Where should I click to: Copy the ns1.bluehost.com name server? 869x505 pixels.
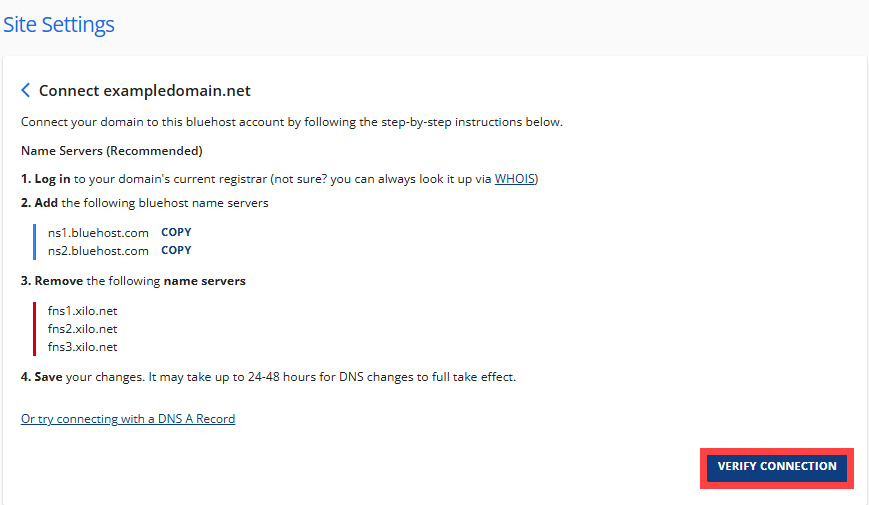tap(176, 232)
